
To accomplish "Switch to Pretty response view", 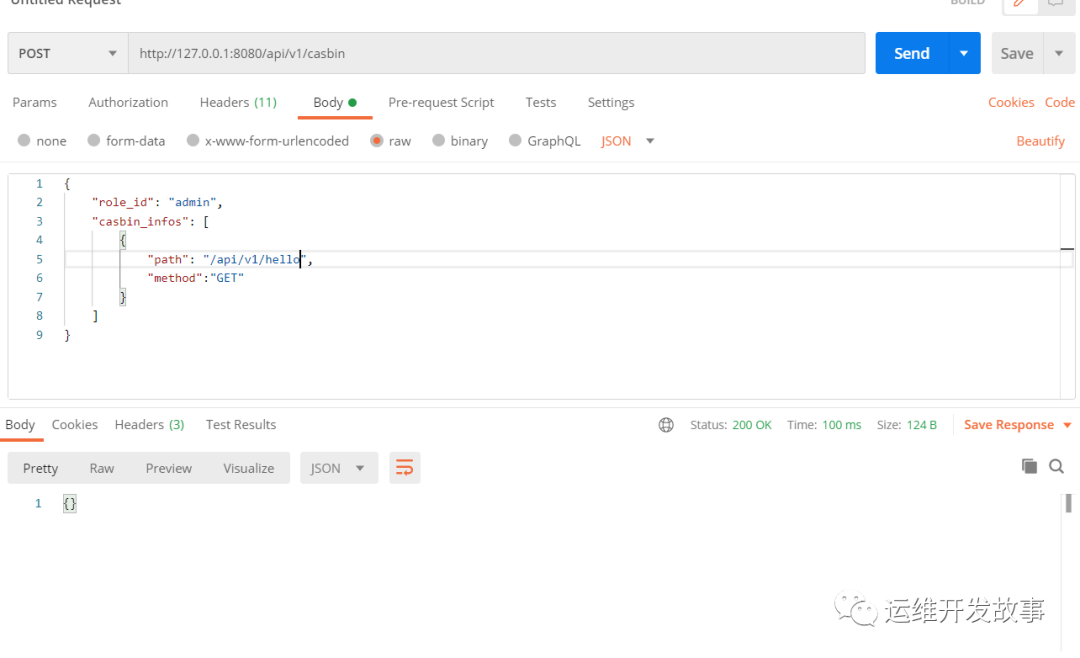I will 41,469.
